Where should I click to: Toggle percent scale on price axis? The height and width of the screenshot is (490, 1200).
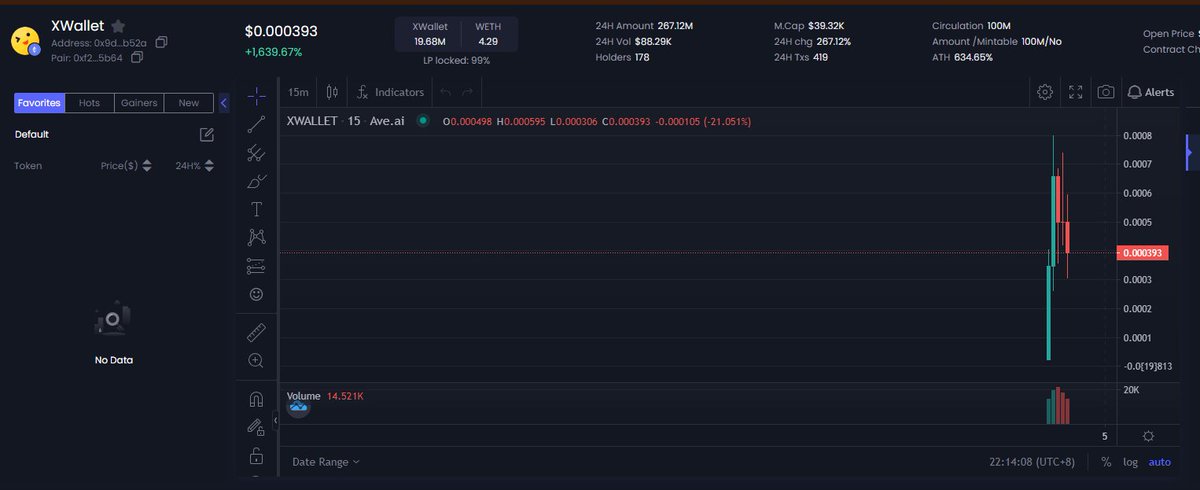pos(1106,462)
